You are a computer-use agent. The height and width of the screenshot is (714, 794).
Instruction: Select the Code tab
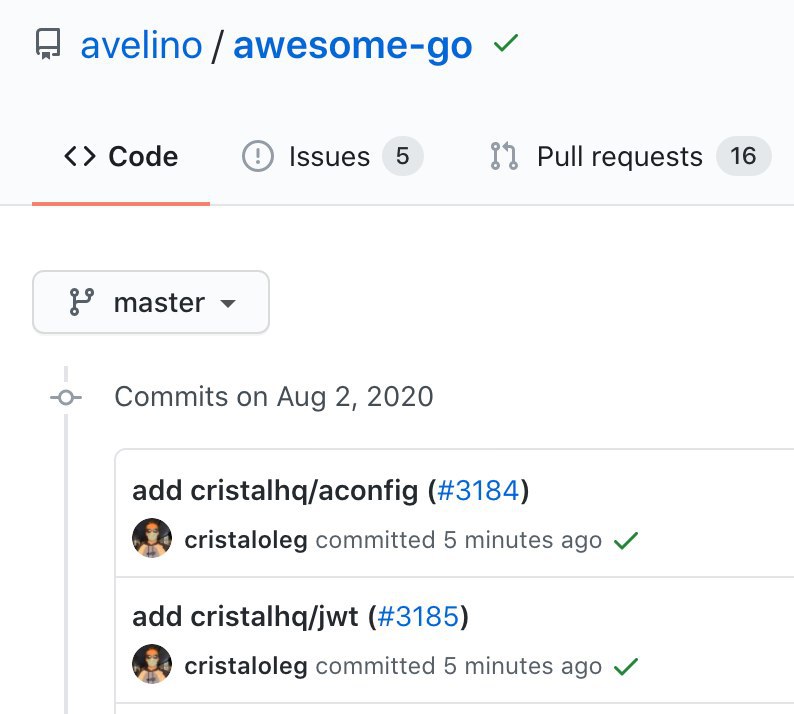tap(121, 156)
